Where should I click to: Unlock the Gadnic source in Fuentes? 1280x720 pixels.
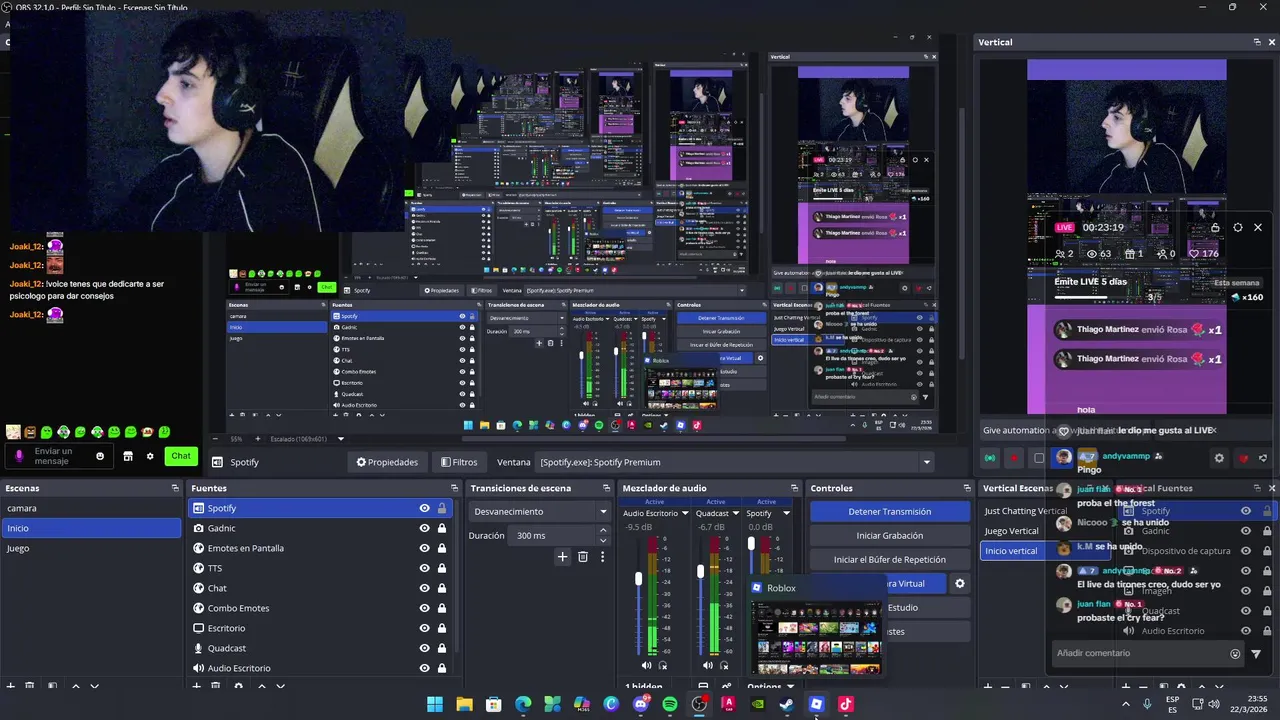(441, 528)
